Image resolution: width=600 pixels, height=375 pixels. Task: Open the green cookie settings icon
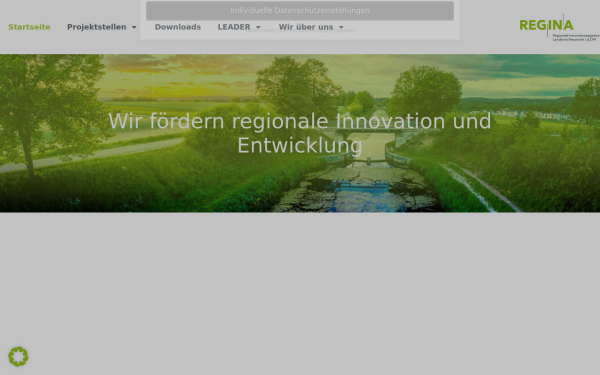click(18, 357)
